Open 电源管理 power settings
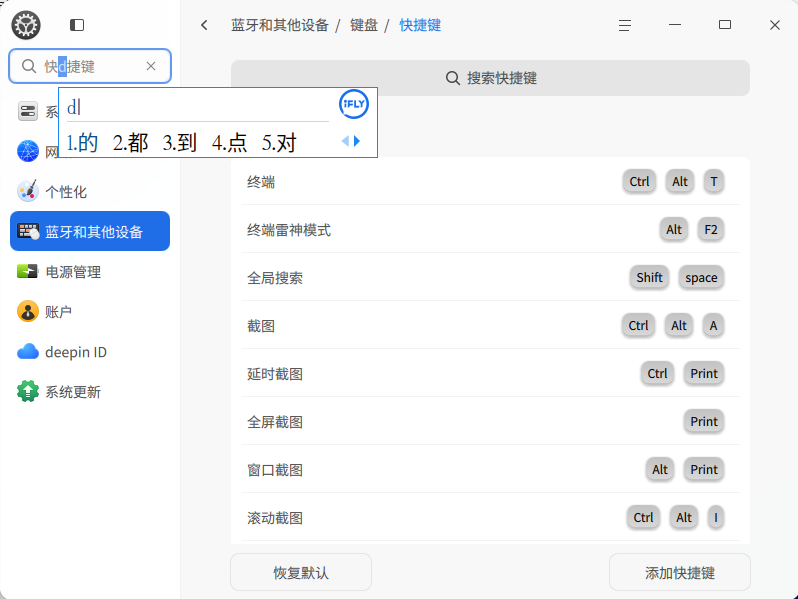Screen dimensions: 798x599 tap(90, 271)
